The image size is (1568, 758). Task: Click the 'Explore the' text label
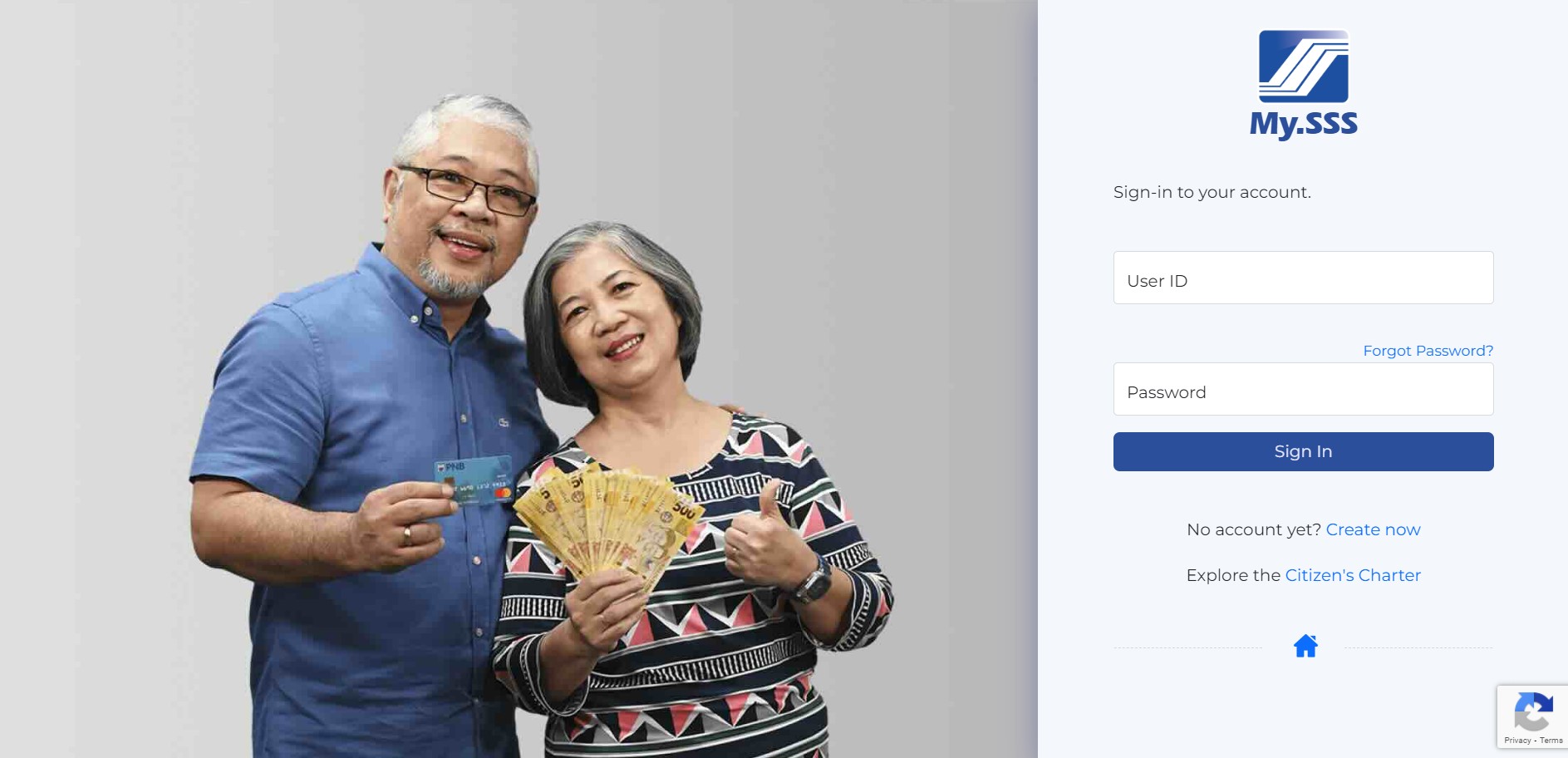1233,575
